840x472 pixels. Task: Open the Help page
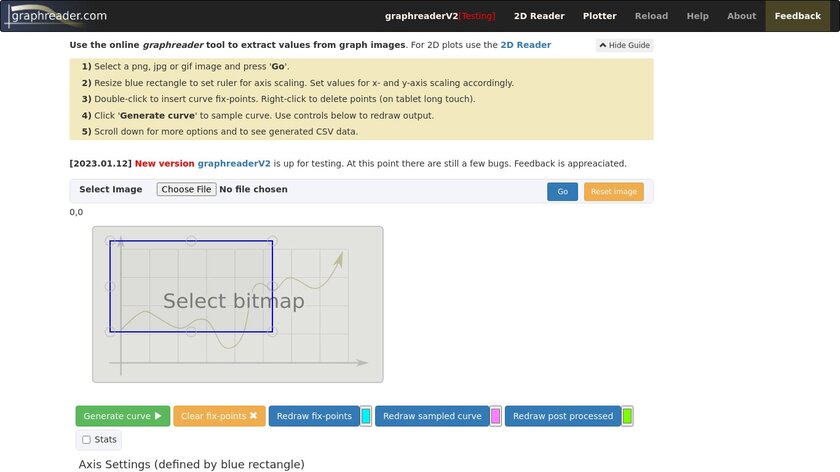pos(698,16)
